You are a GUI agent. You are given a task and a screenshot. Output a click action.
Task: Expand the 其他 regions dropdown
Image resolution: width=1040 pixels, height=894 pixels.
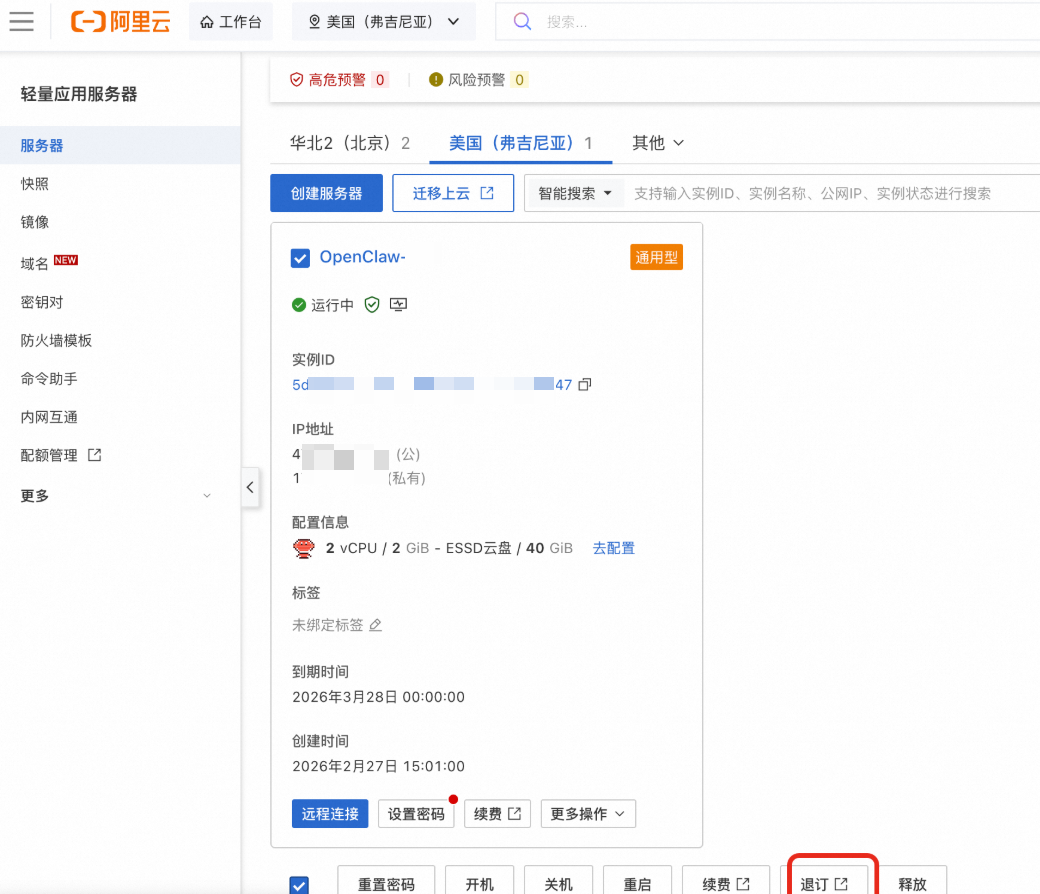[657, 143]
